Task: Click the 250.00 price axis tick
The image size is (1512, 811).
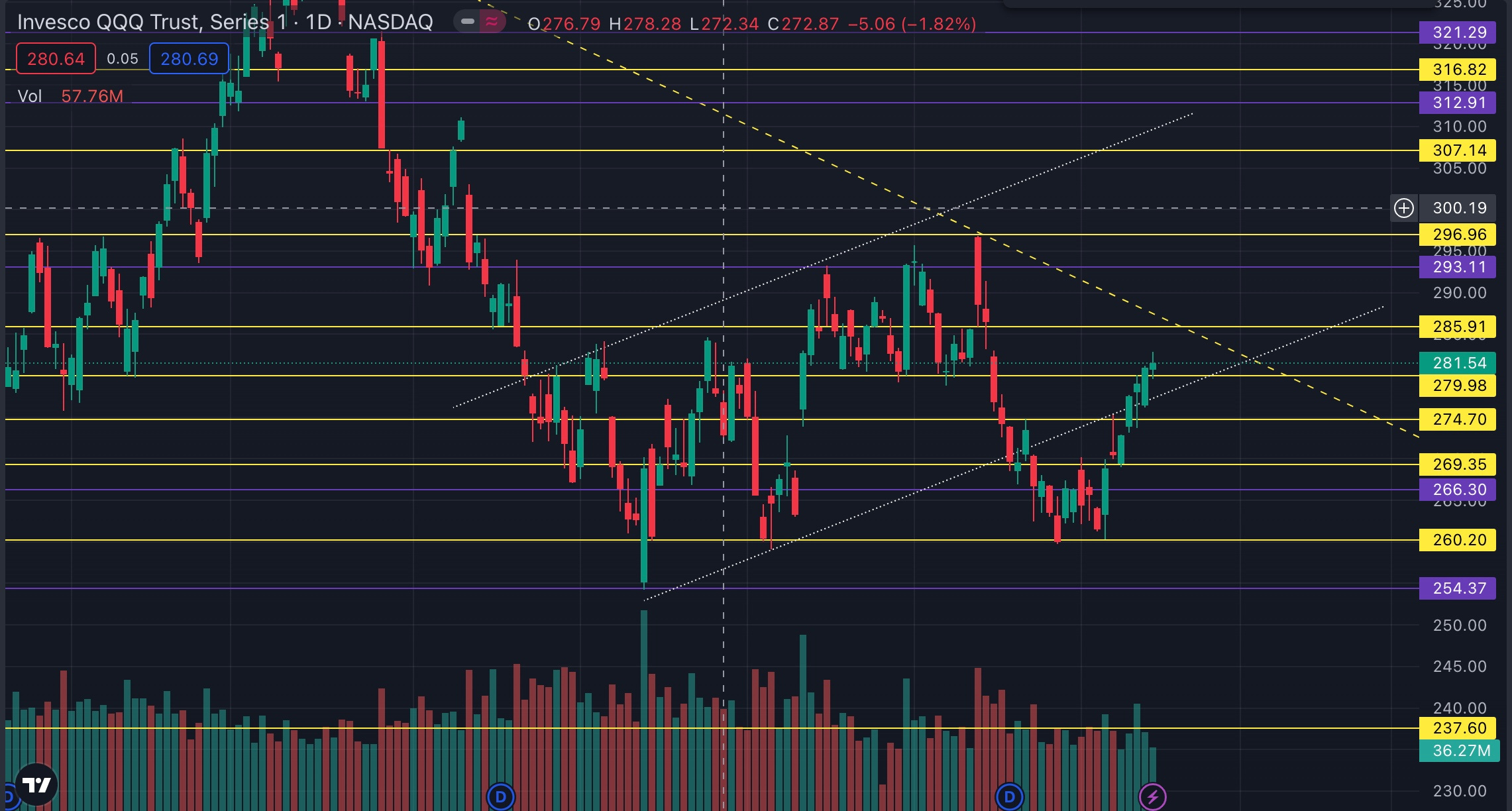Action: click(1460, 625)
